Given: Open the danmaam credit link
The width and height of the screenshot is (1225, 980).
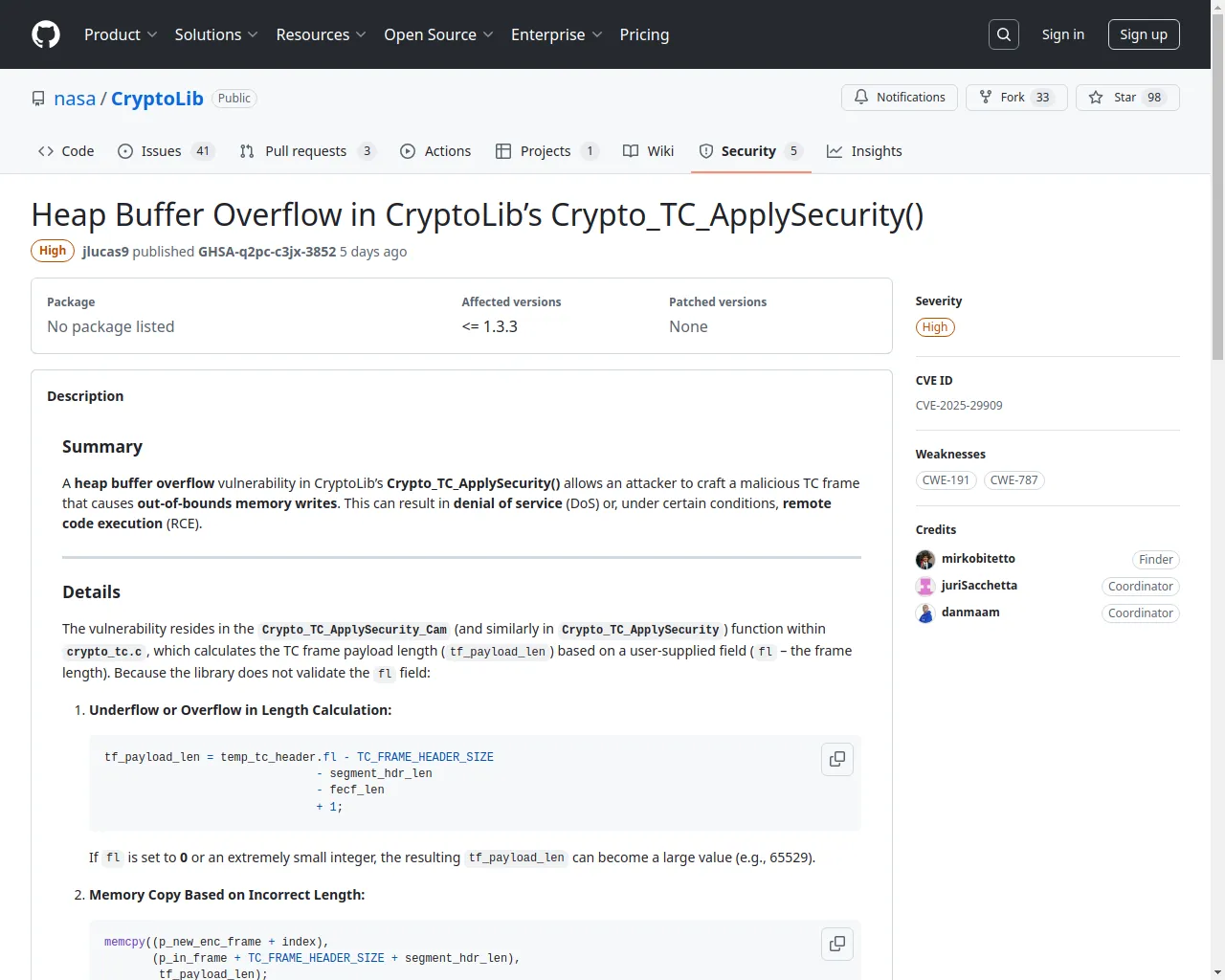Looking at the screenshot, I should [x=970, y=612].
